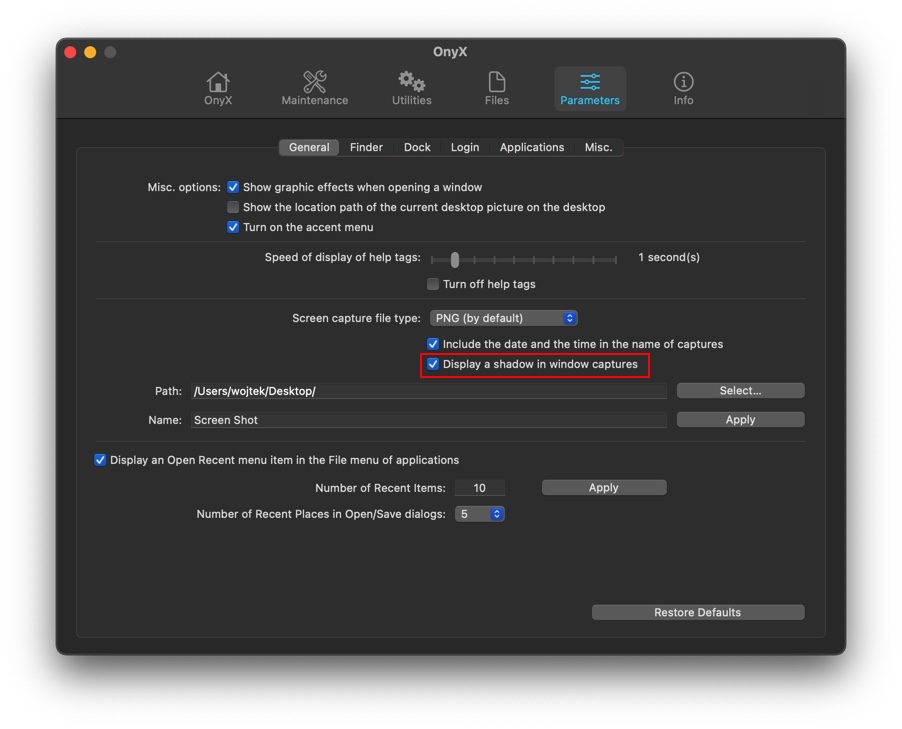Click the 'Misc. options:' label

click(184, 187)
